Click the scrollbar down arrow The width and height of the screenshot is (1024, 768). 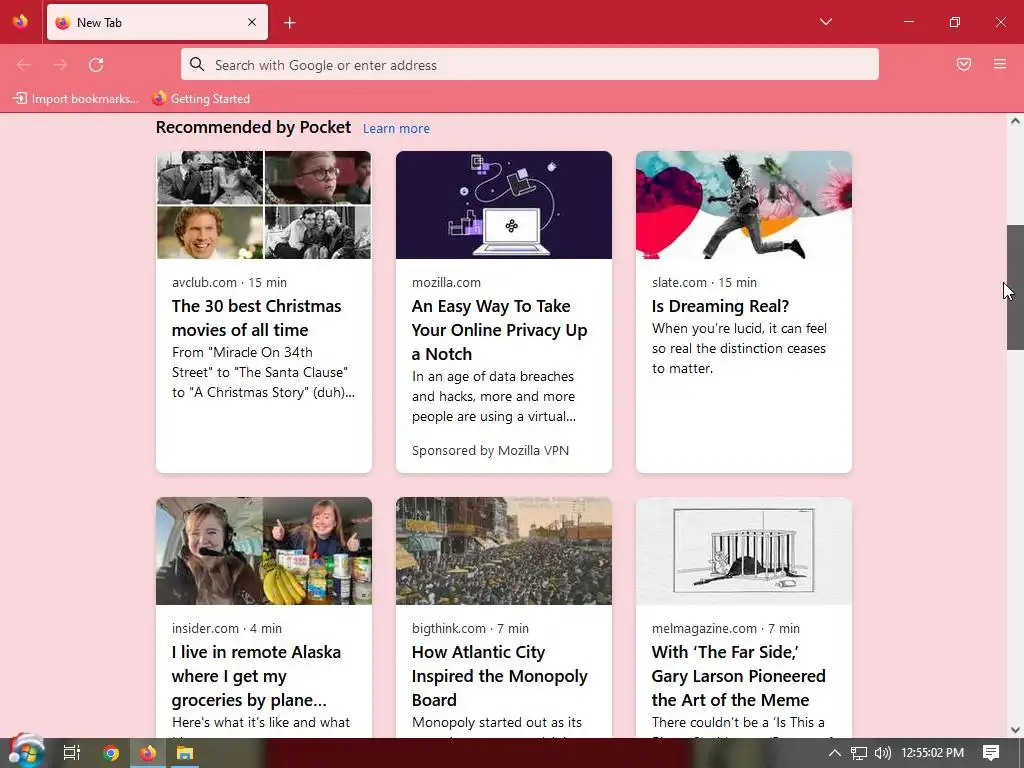click(1015, 729)
